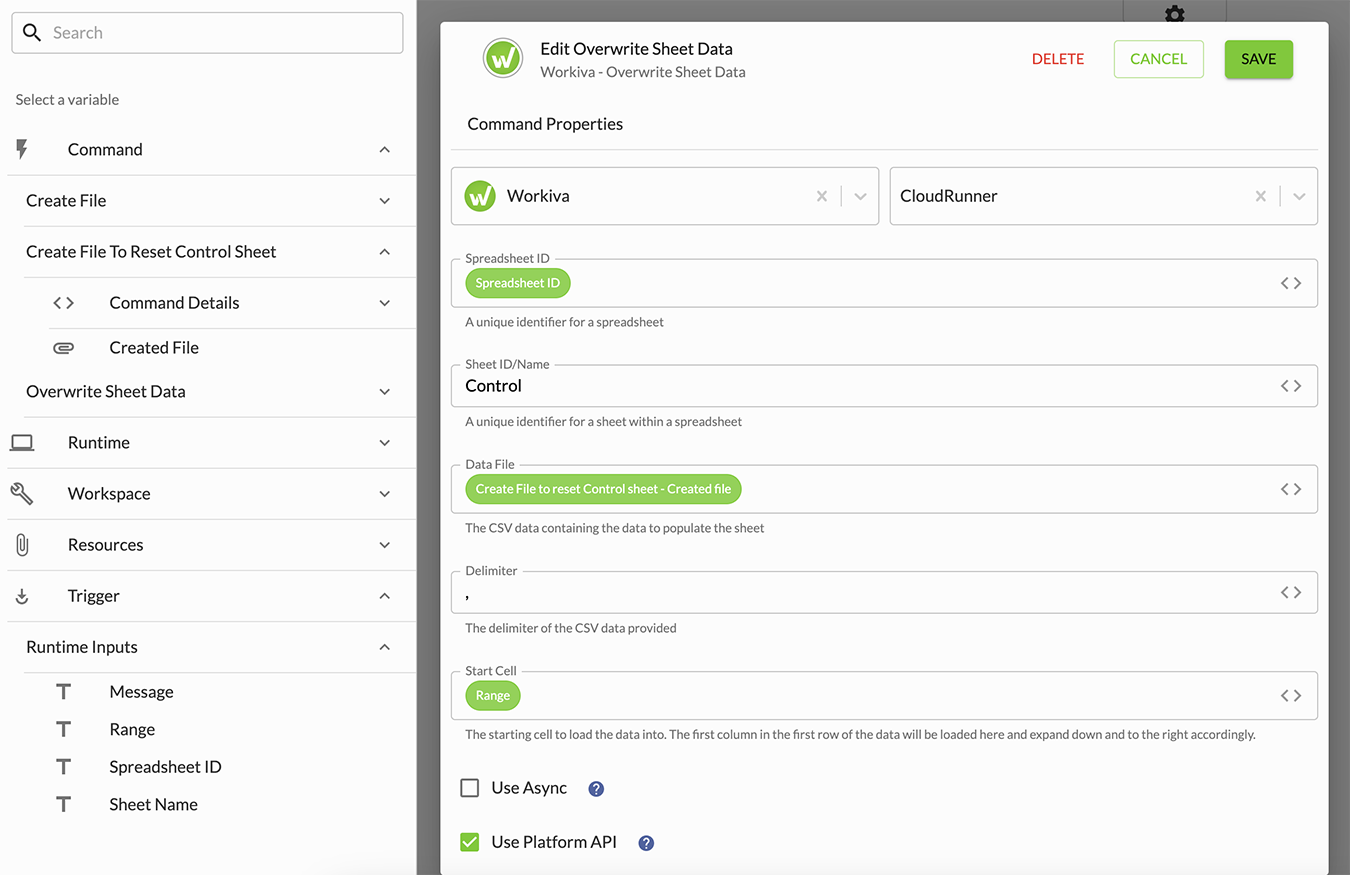The height and width of the screenshot is (875, 1350).
Task: Click the settings gear icon behind dialog
Action: (1175, 14)
